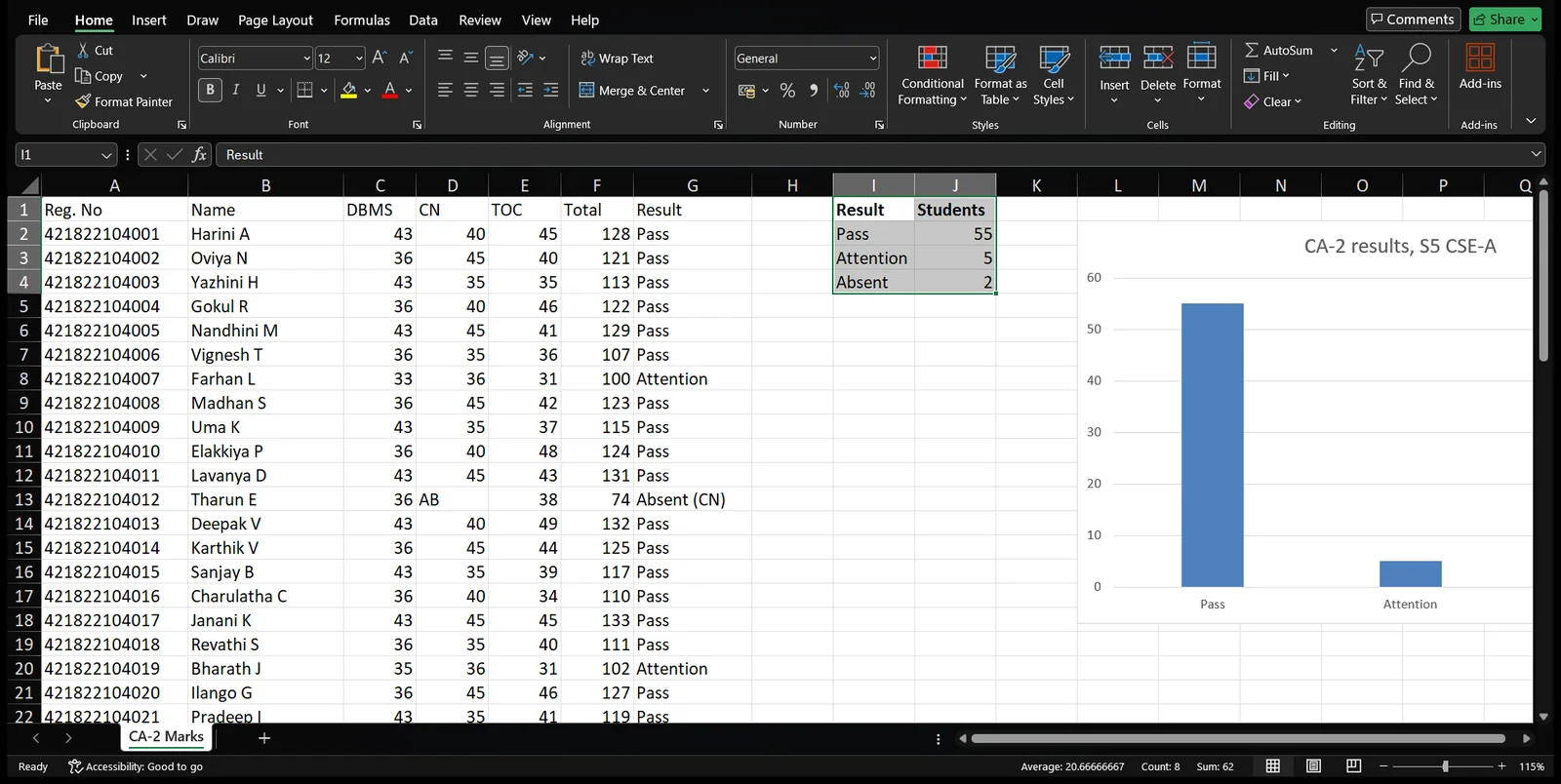Expand the formula bar

tap(1537, 154)
